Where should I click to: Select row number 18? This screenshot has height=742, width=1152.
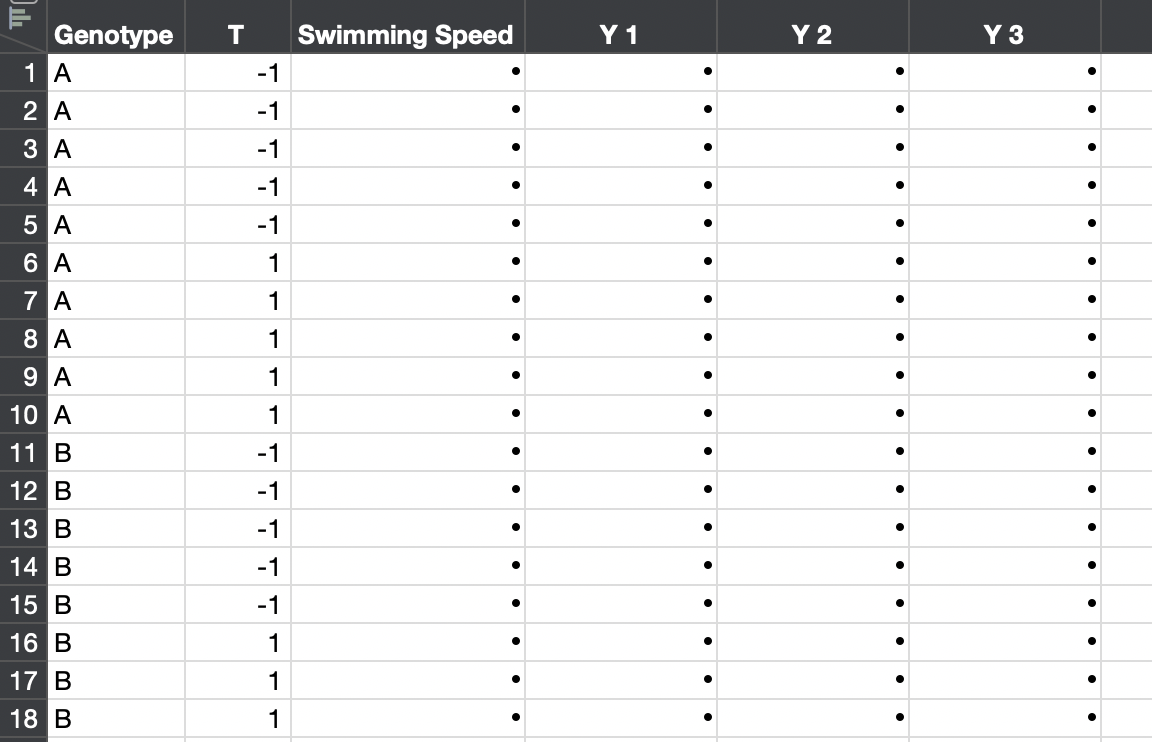pyautogui.click(x=23, y=719)
